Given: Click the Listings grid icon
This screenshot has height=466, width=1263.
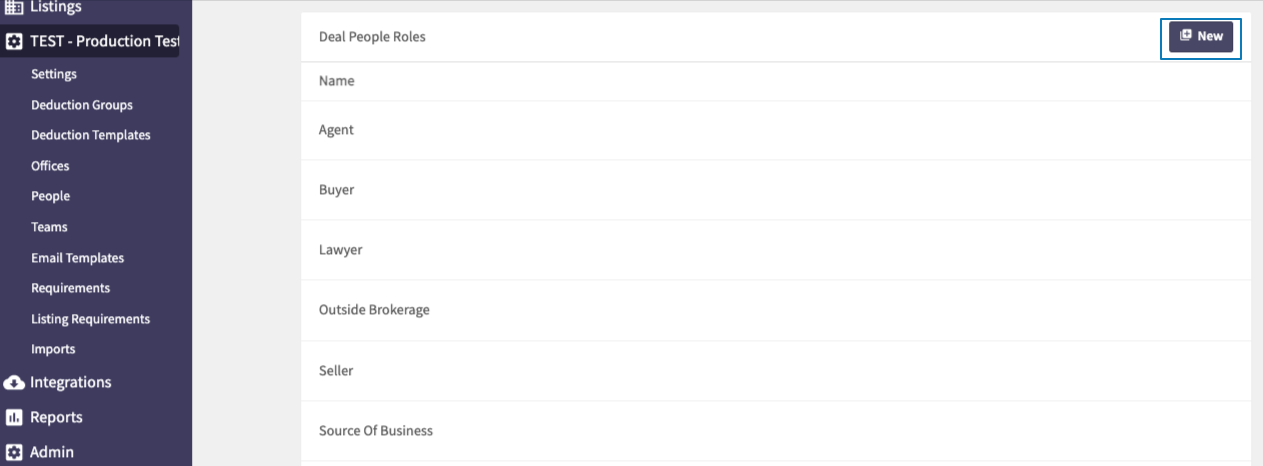Looking at the screenshot, I should tap(14, 8).
